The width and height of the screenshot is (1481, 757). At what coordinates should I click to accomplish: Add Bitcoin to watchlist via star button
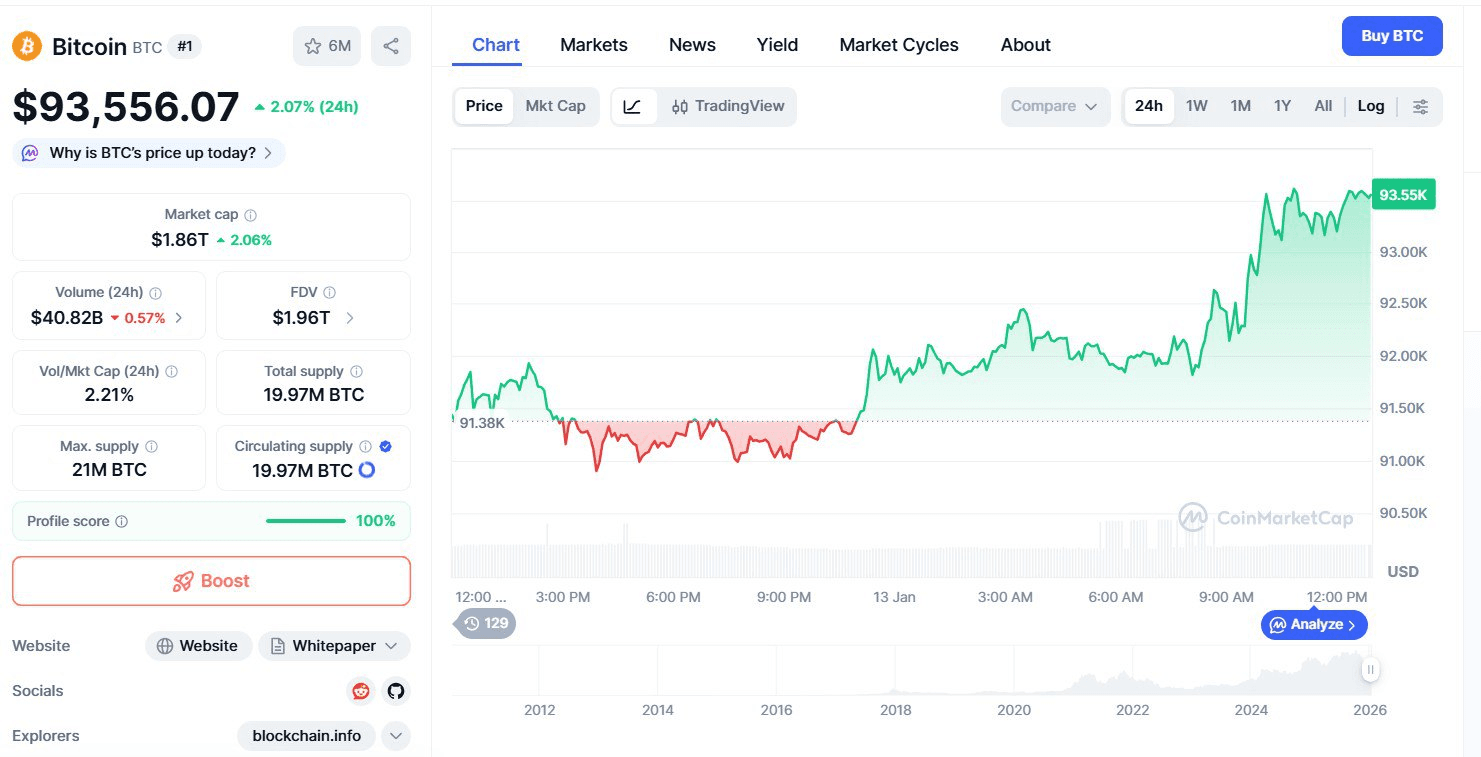click(327, 46)
